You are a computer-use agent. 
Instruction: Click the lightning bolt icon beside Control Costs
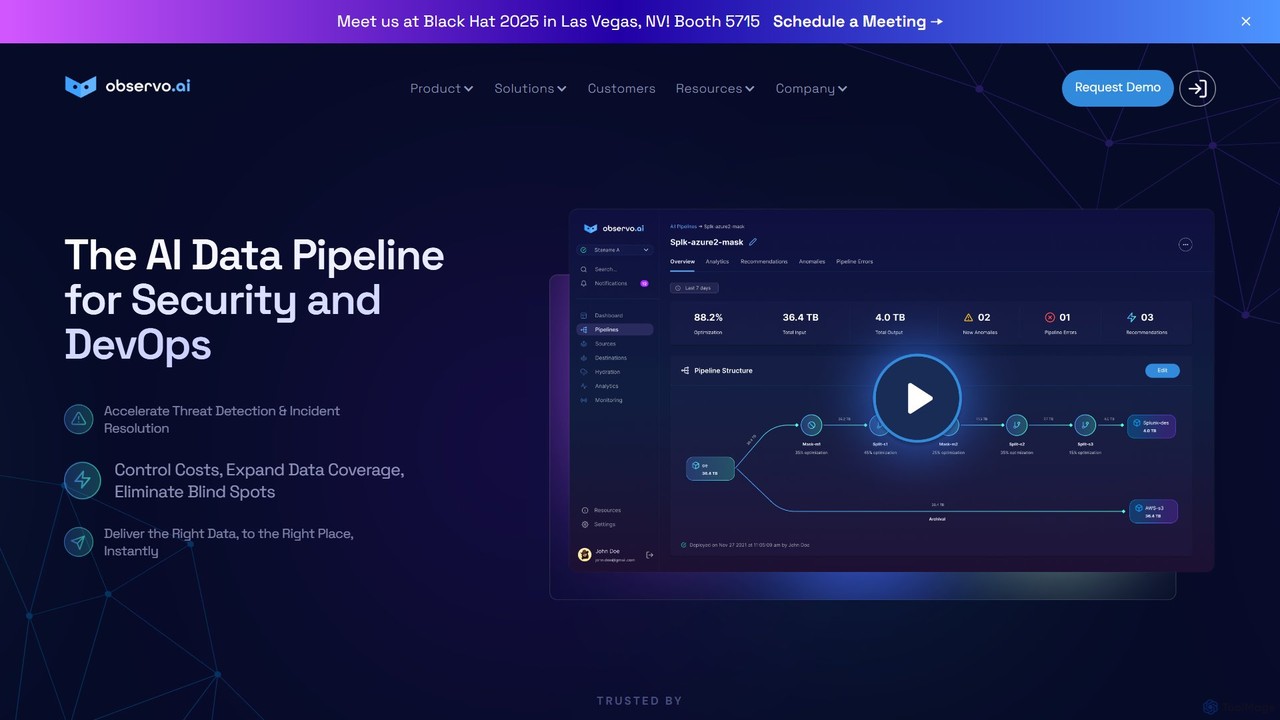(83, 481)
